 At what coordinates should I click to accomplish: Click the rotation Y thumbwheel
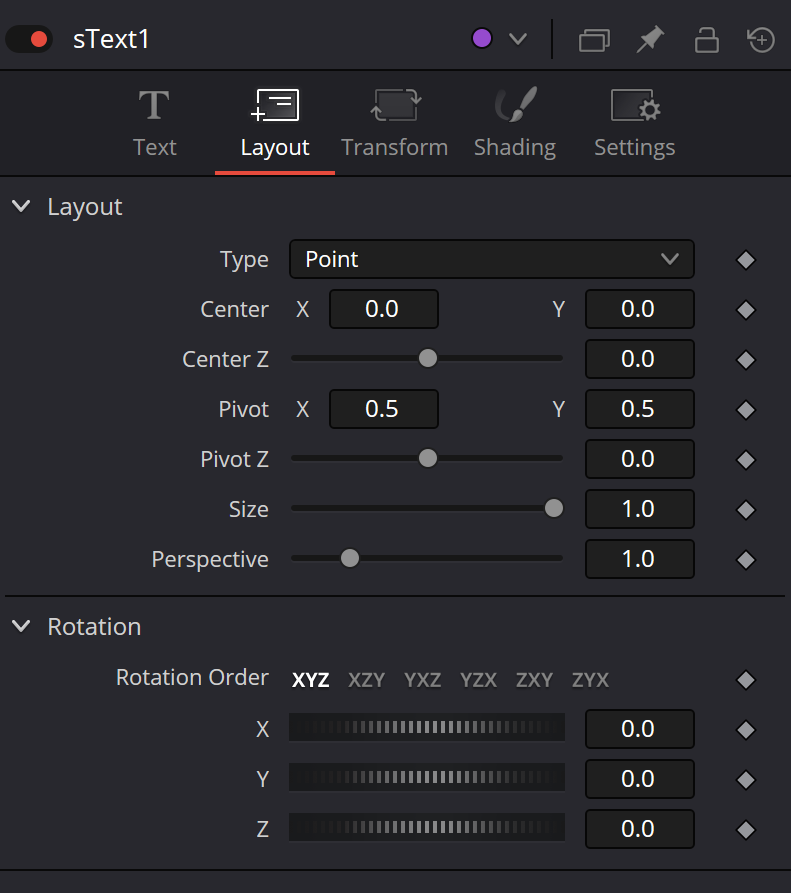point(427,777)
